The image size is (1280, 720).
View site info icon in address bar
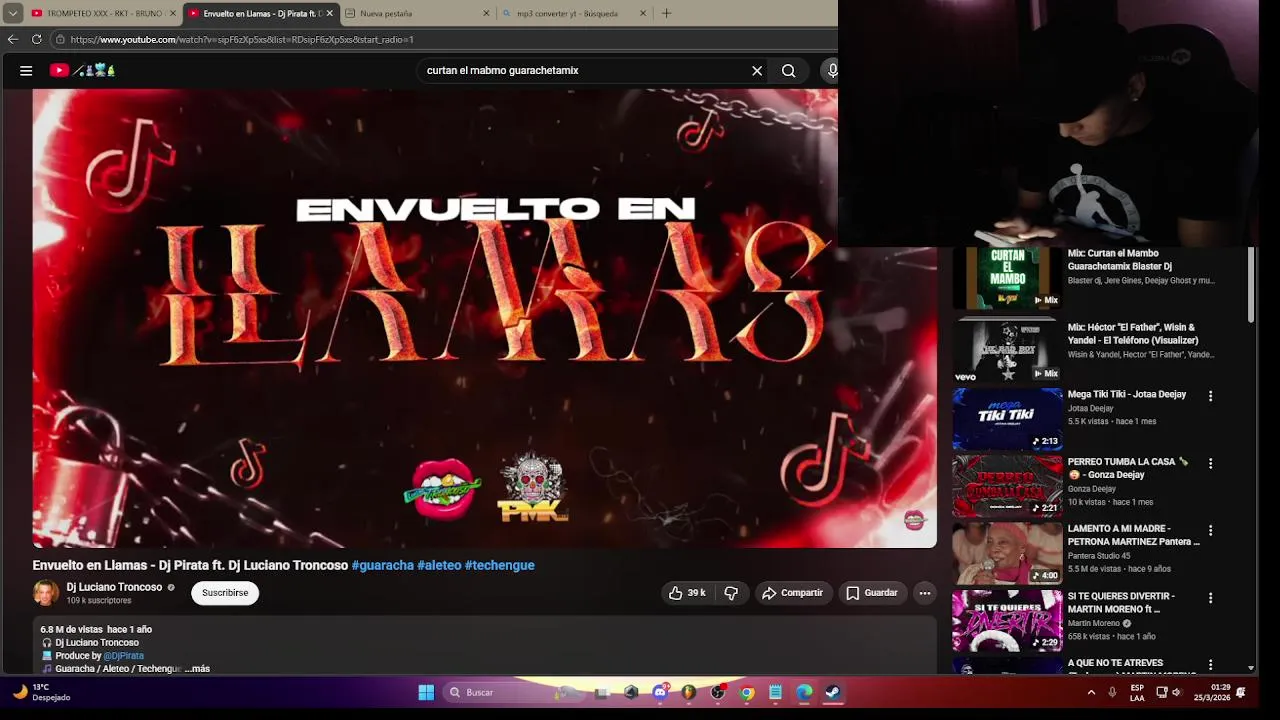pyautogui.click(x=60, y=39)
